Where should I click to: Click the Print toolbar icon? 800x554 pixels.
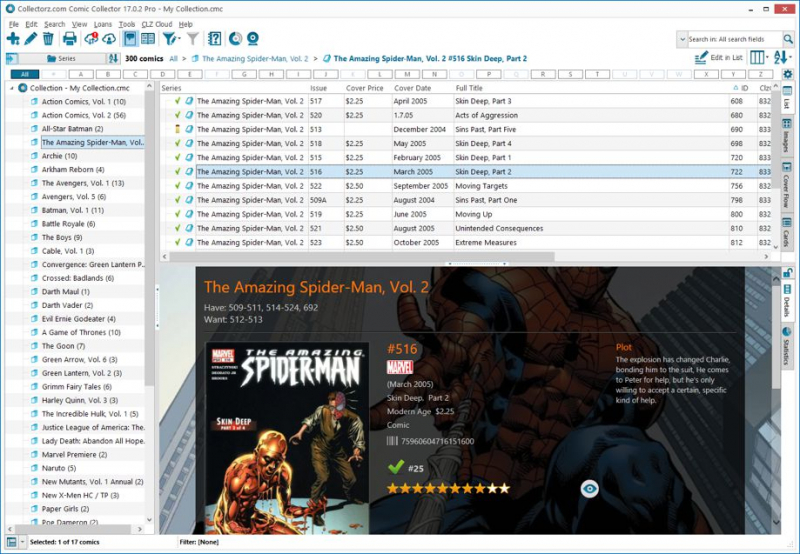pos(70,39)
